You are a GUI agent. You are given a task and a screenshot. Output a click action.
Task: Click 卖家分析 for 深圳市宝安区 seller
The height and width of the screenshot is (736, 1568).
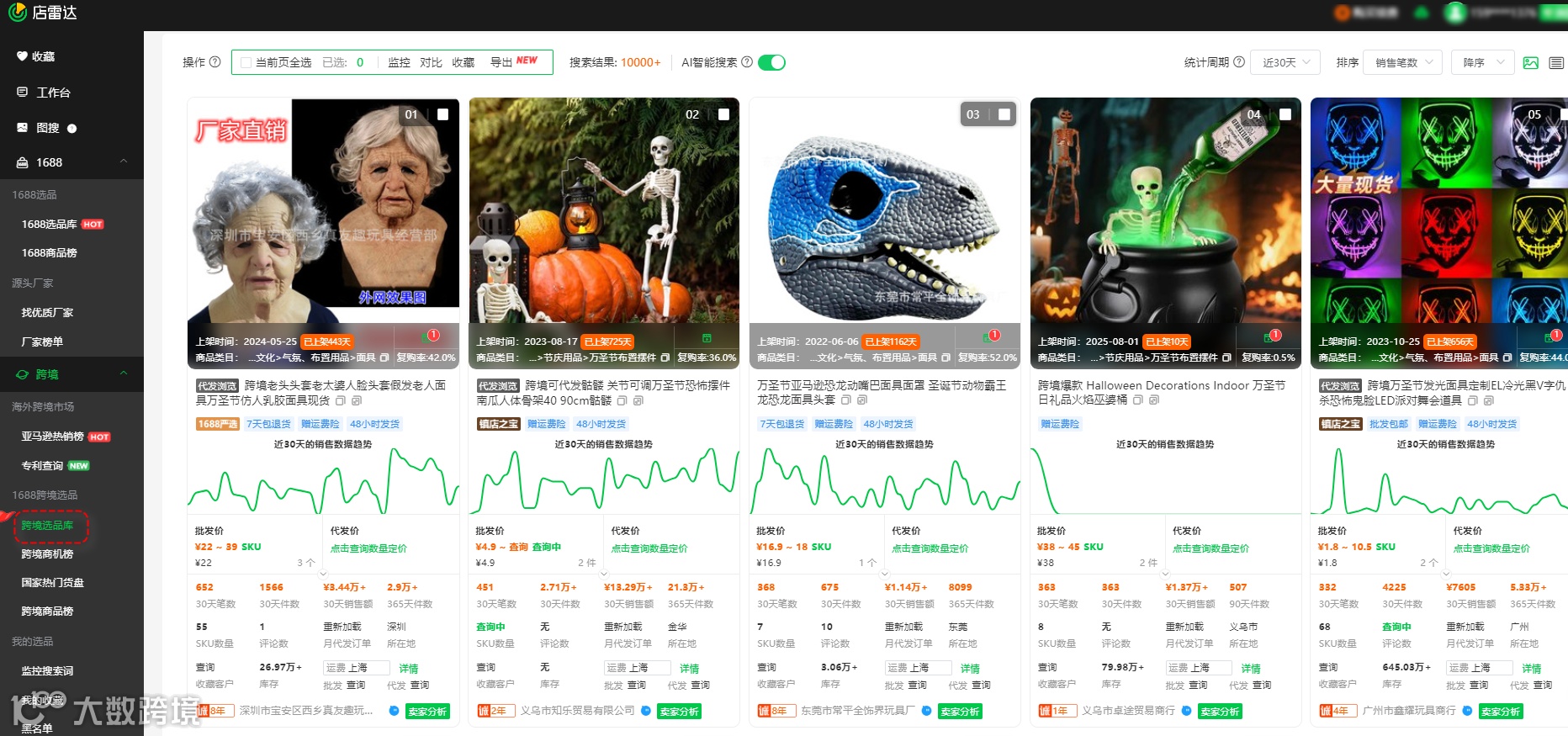point(428,712)
